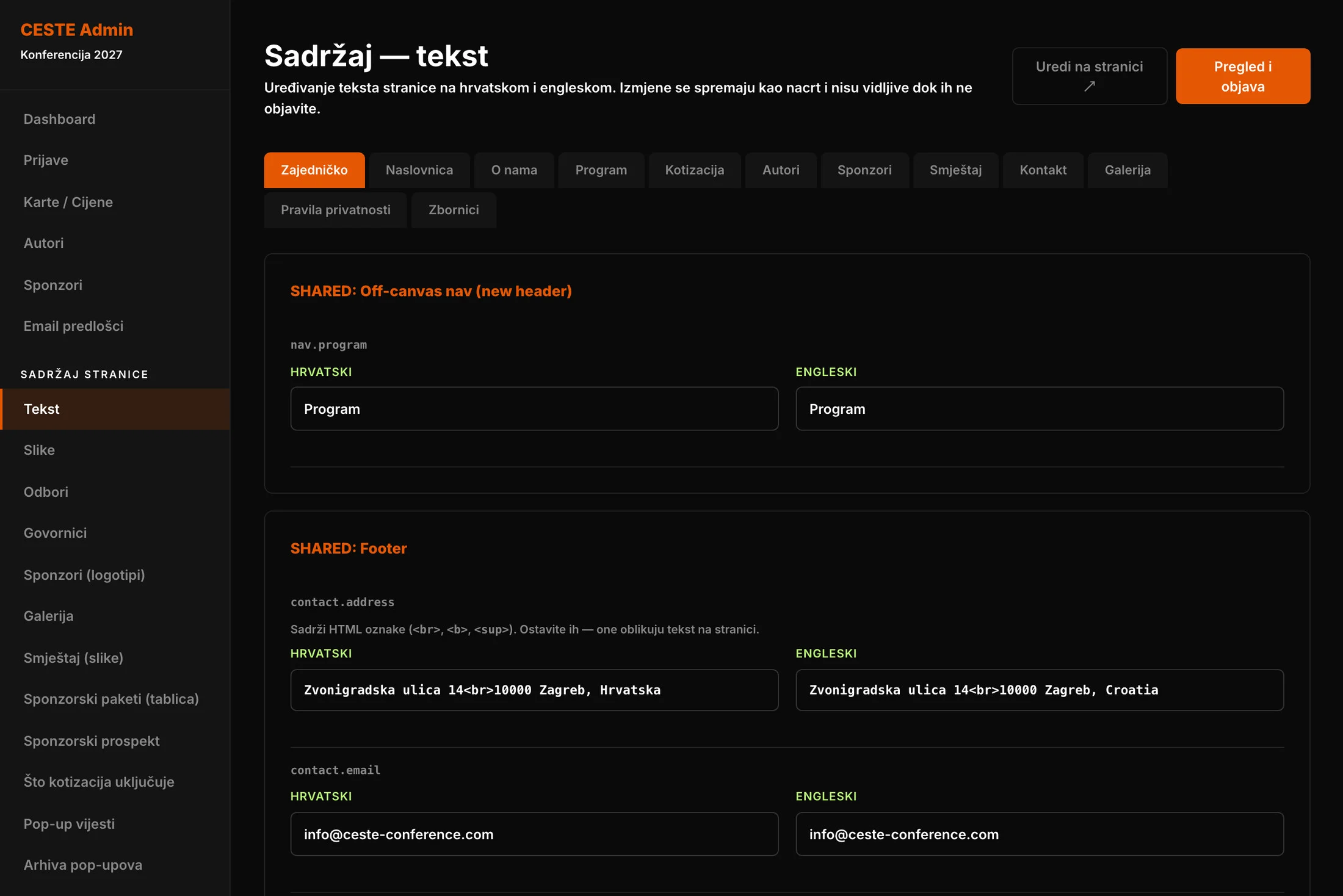Click the Hrvatski nav.program input field
The height and width of the screenshot is (896, 1343).
pyautogui.click(x=534, y=409)
